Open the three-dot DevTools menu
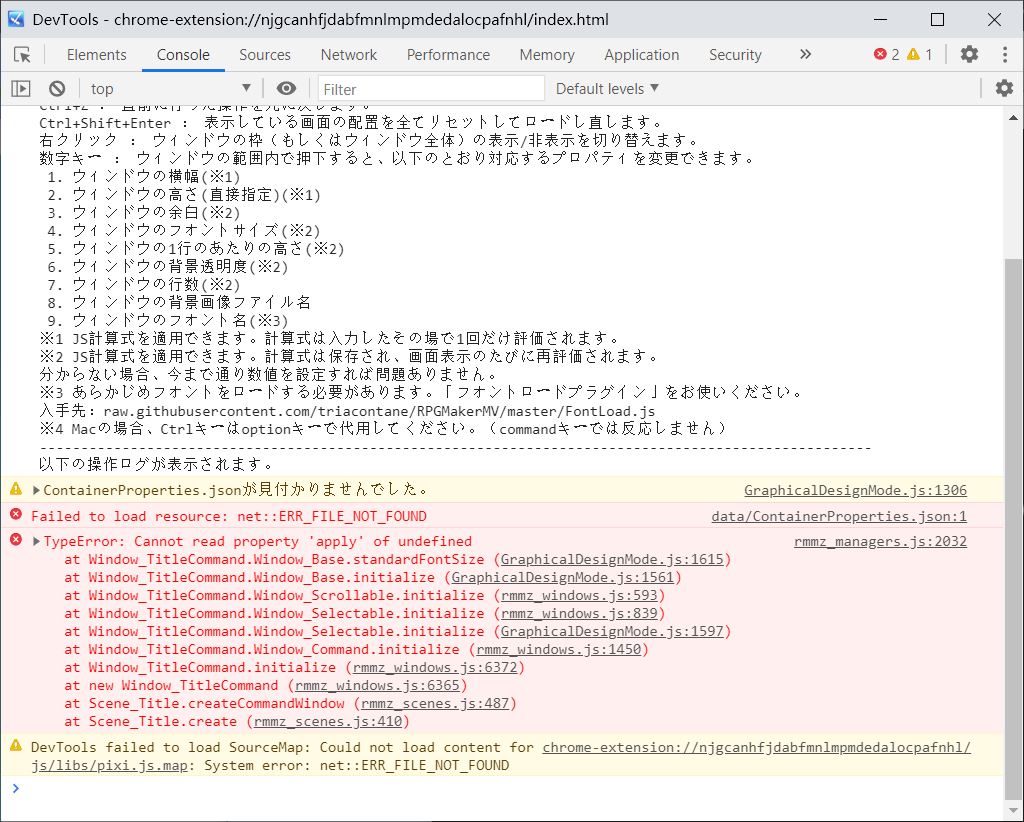Image resolution: width=1024 pixels, height=822 pixels. pos(1004,54)
